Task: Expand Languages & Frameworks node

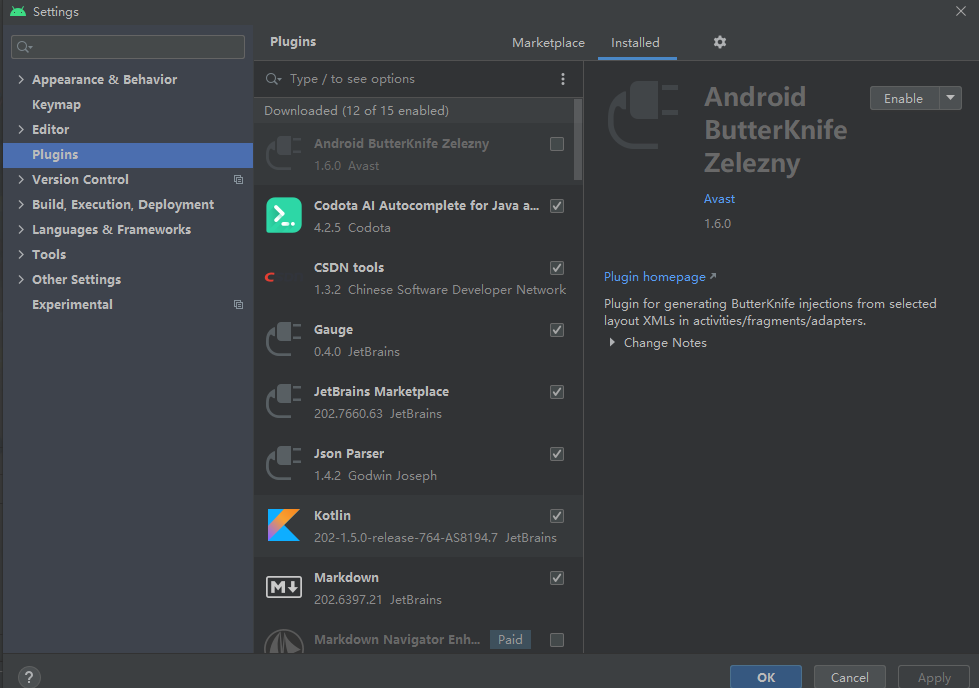Action: (x=21, y=229)
